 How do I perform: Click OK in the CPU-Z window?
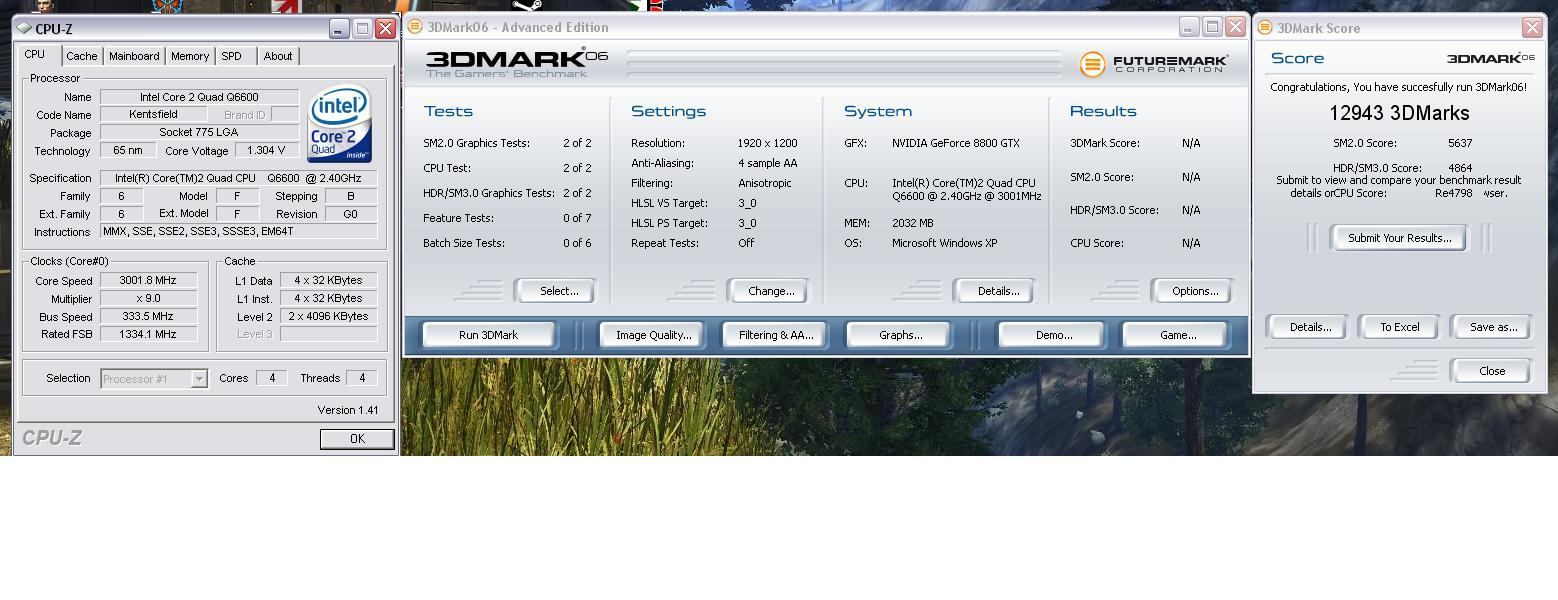coord(357,439)
